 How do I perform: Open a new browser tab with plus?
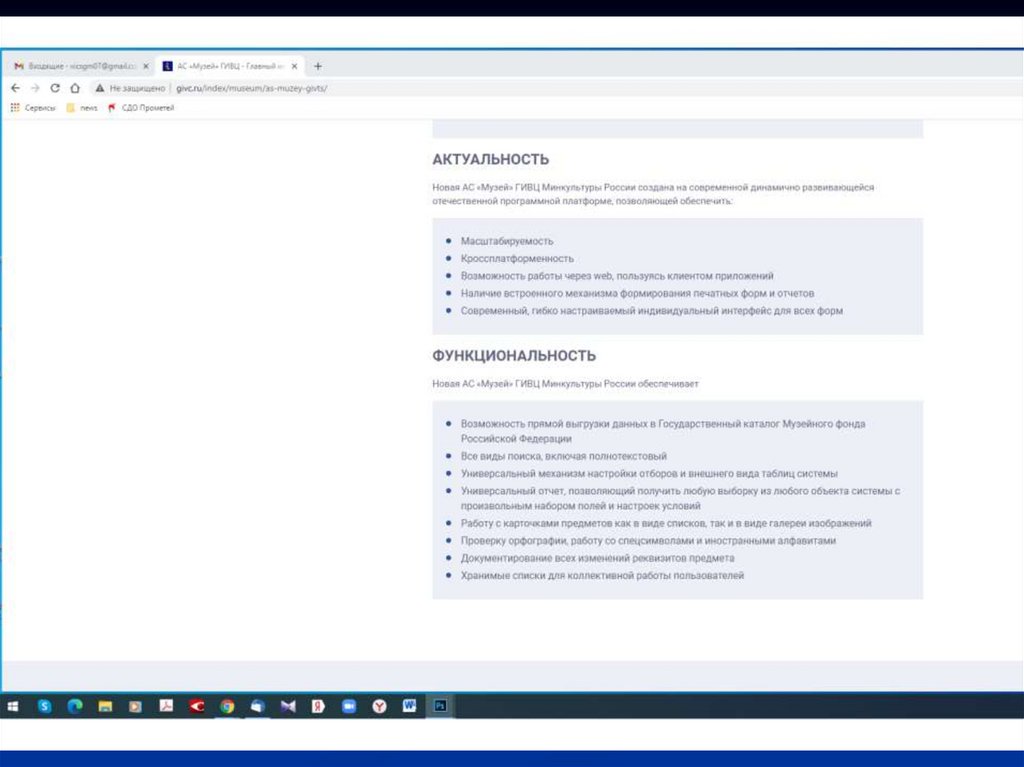click(x=318, y=66)
